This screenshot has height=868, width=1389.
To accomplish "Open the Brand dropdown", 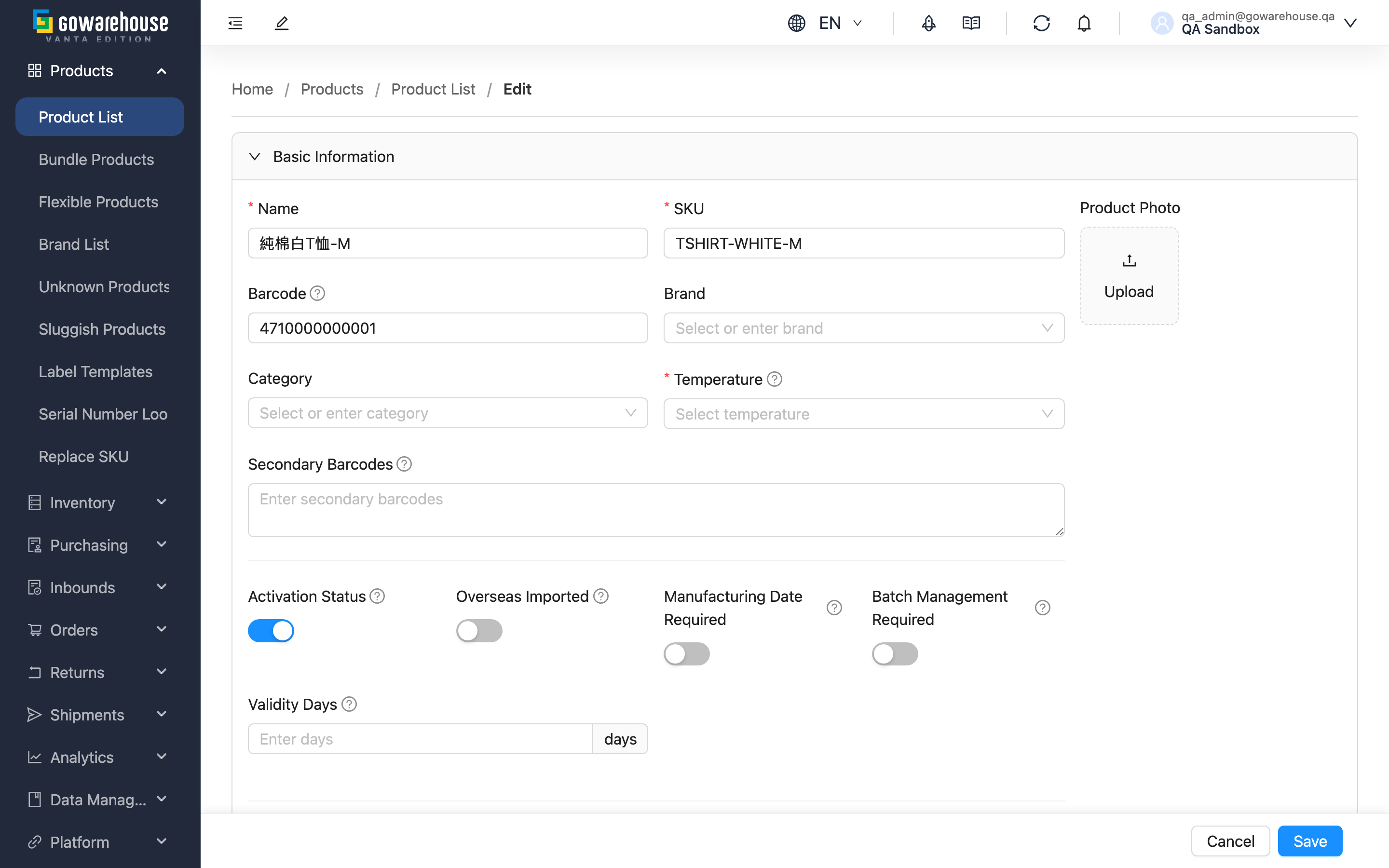I will click(864, 328).
